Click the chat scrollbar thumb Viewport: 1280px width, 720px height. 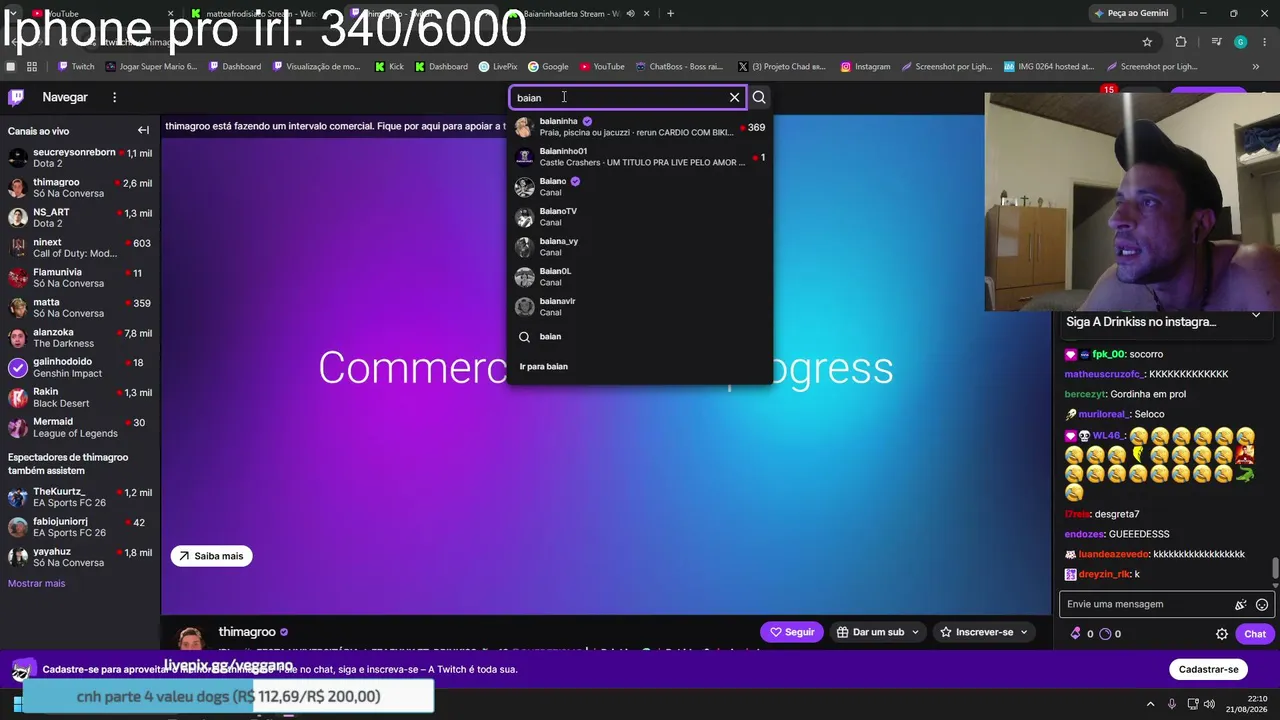click(1275, 568)
